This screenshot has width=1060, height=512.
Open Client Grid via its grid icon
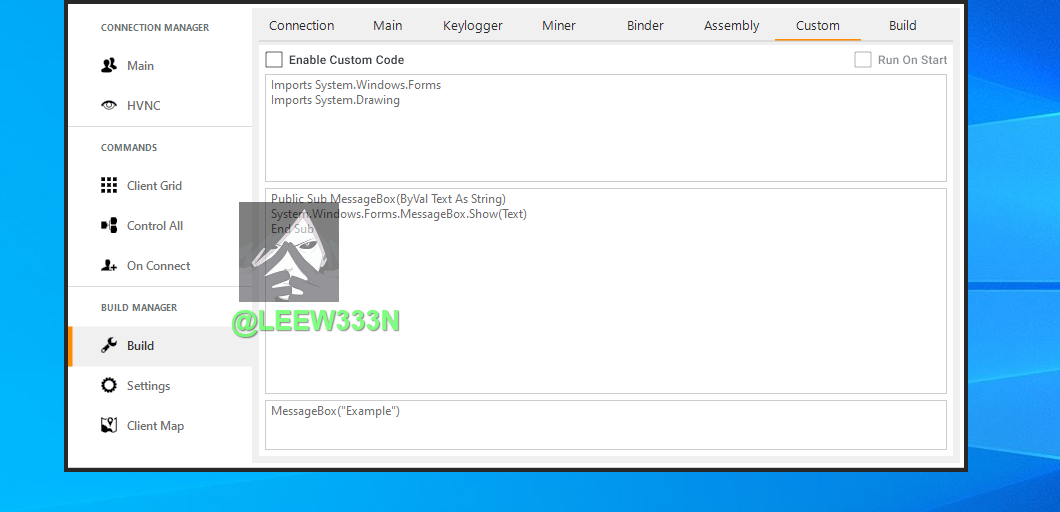[x=109, y=186]
